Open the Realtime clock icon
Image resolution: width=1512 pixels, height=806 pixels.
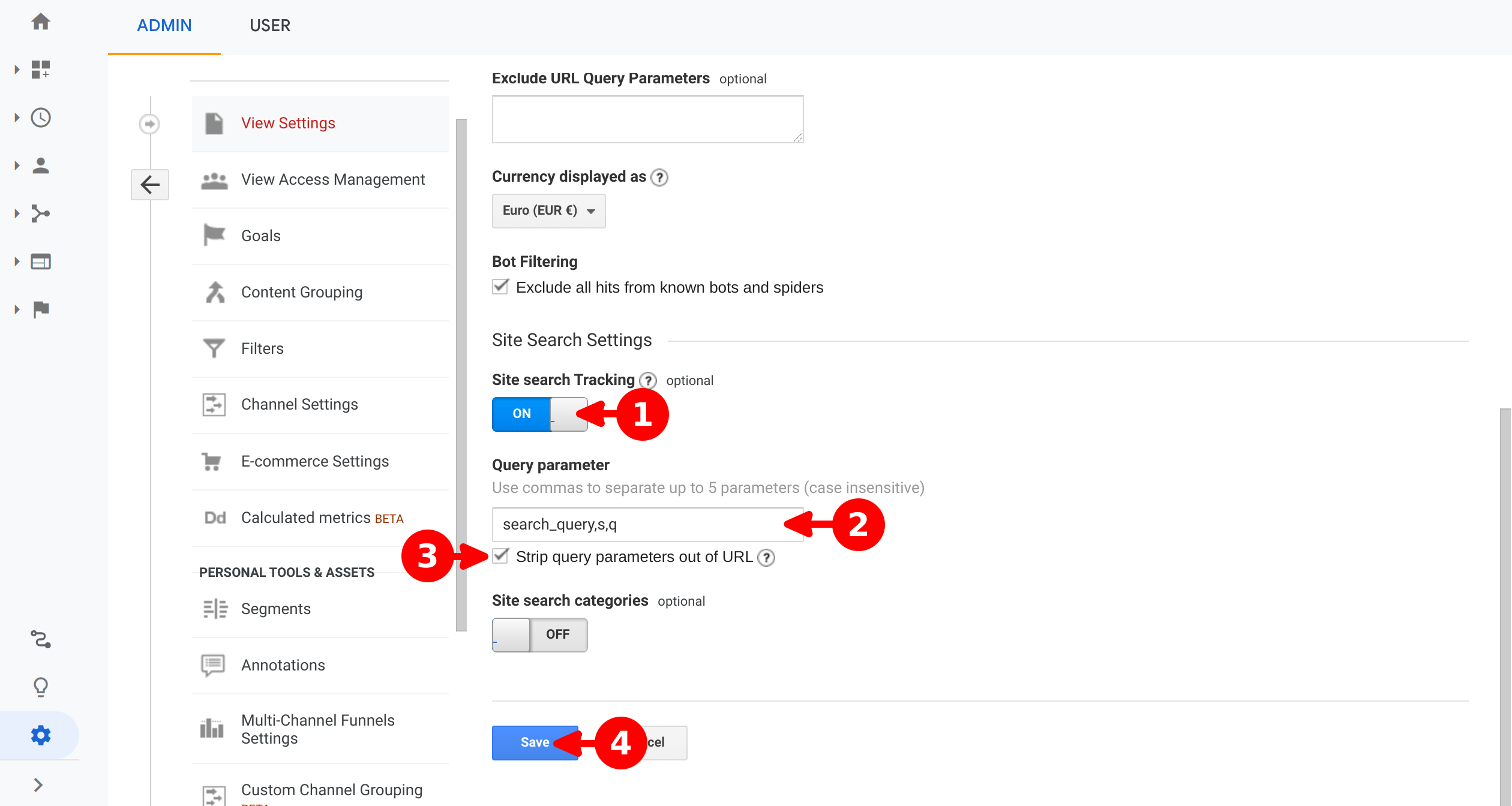[41, 118]
